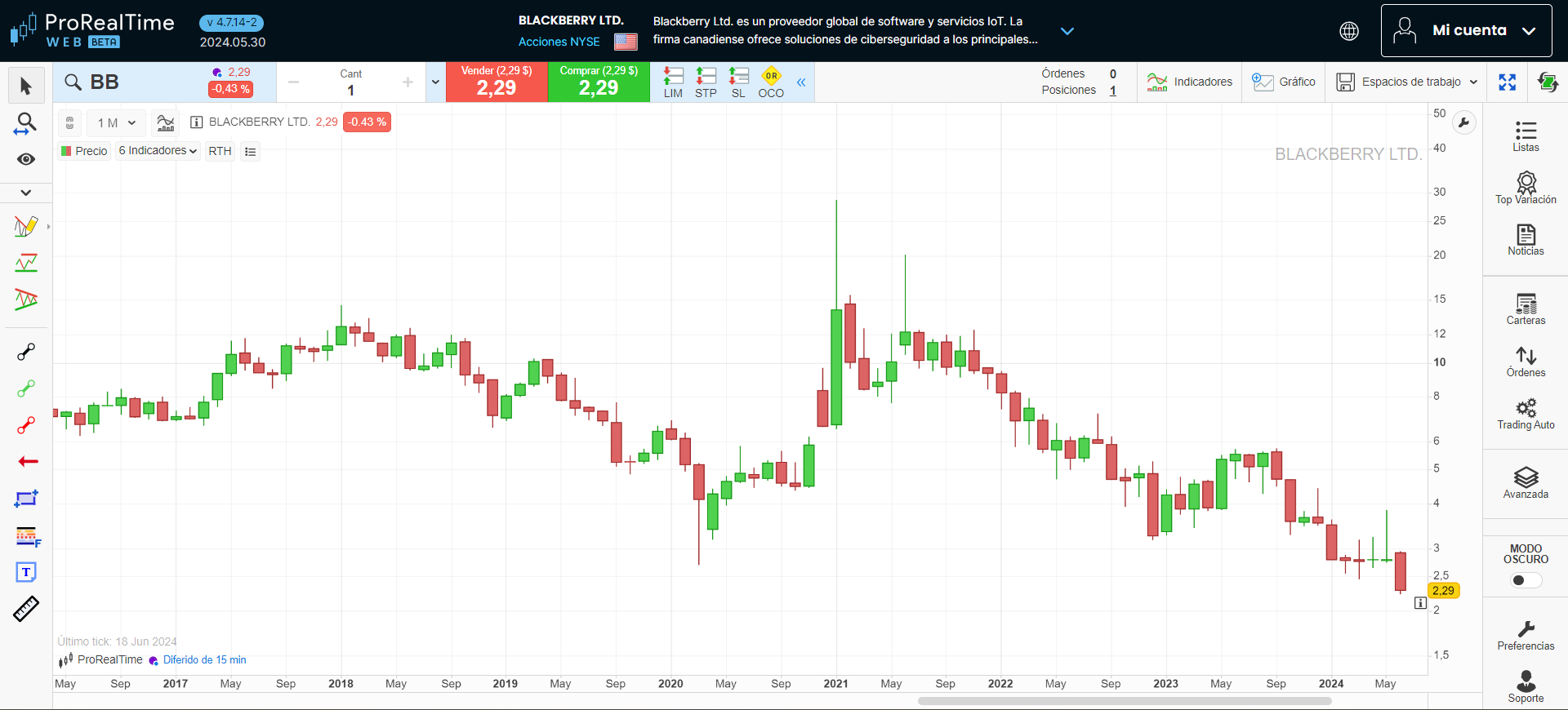
Task: Click the red Vender sell button
Action: coord(497,82)
